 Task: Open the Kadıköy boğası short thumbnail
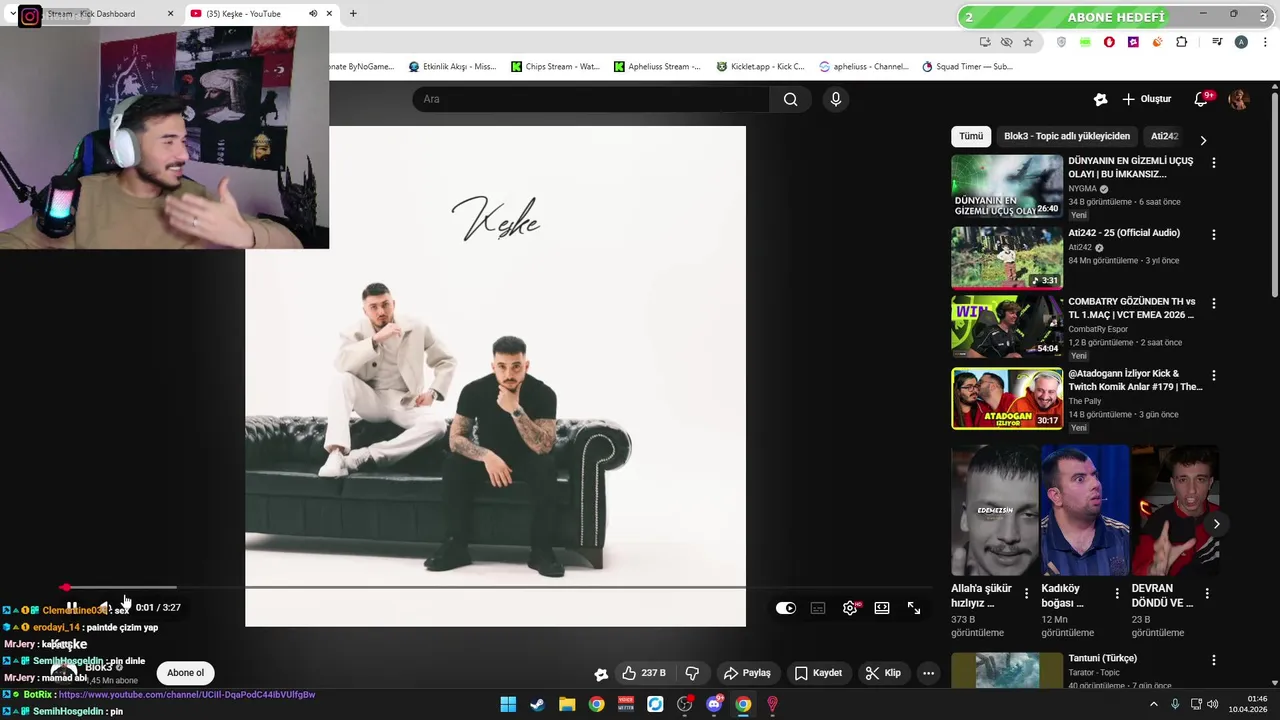click(x=1085, y=510)
